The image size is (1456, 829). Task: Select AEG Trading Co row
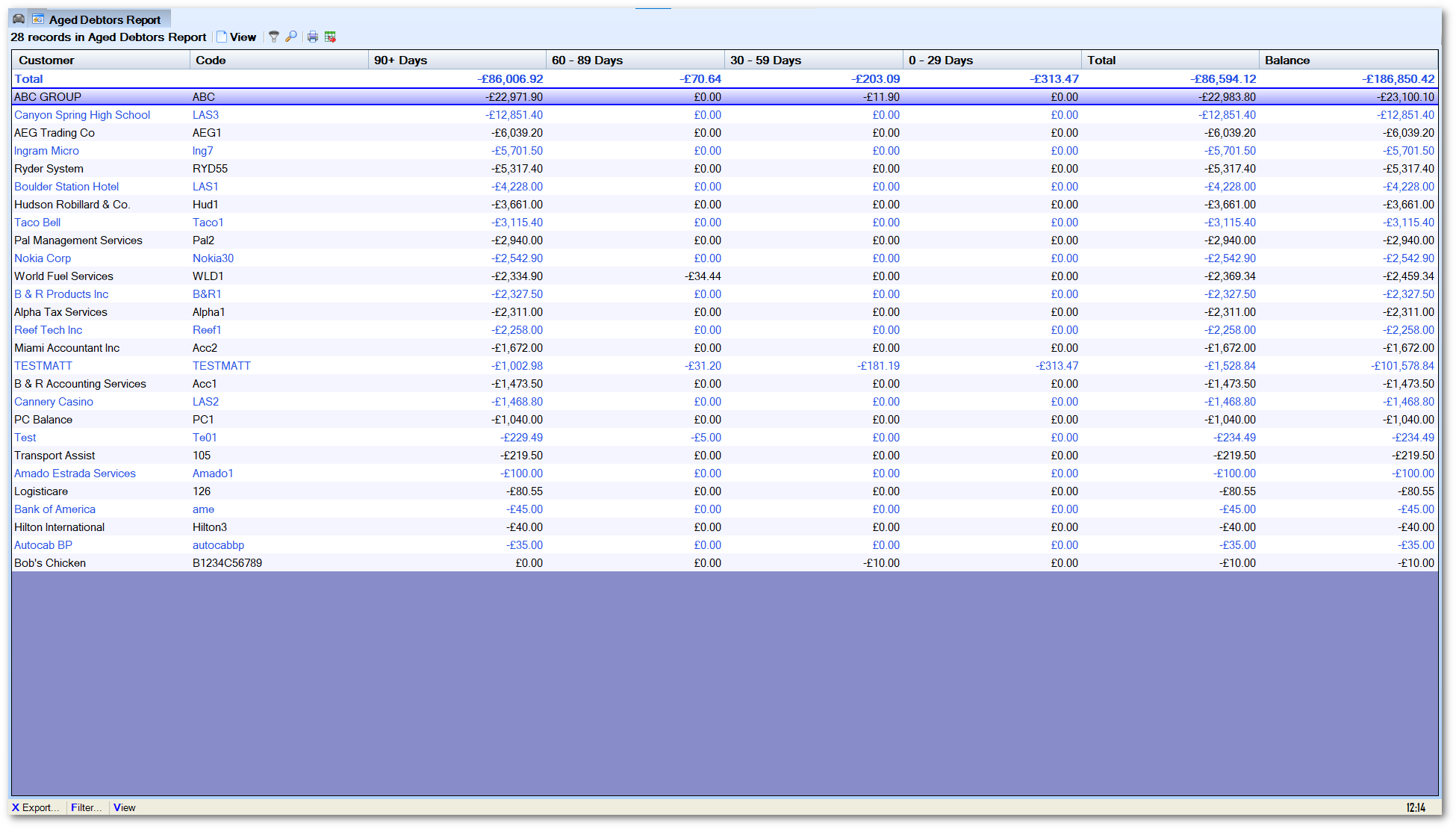(724, 133)
